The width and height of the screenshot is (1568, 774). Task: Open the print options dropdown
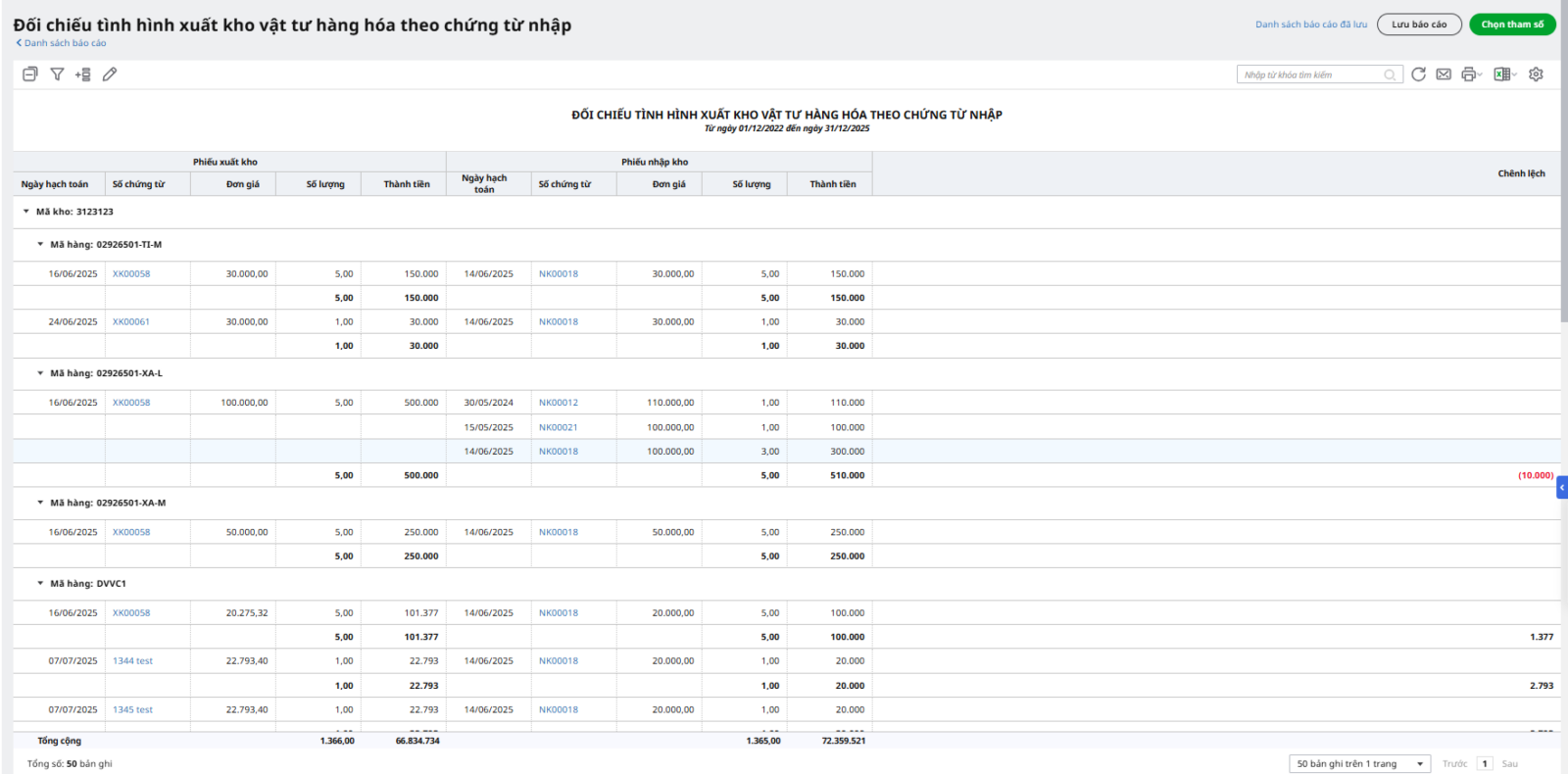click(x=1472, y=74)
